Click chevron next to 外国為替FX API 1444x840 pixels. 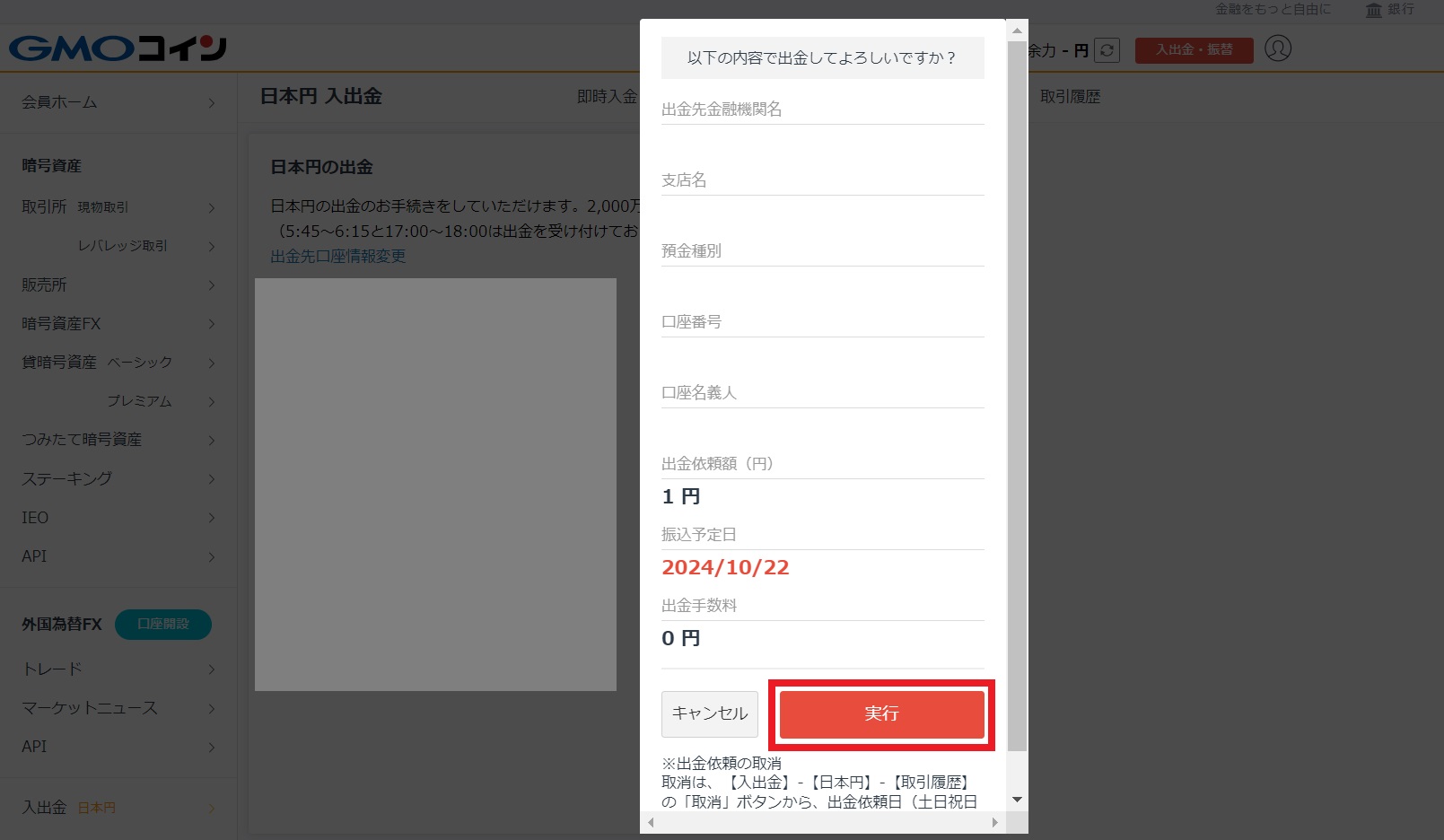[212, 748]
